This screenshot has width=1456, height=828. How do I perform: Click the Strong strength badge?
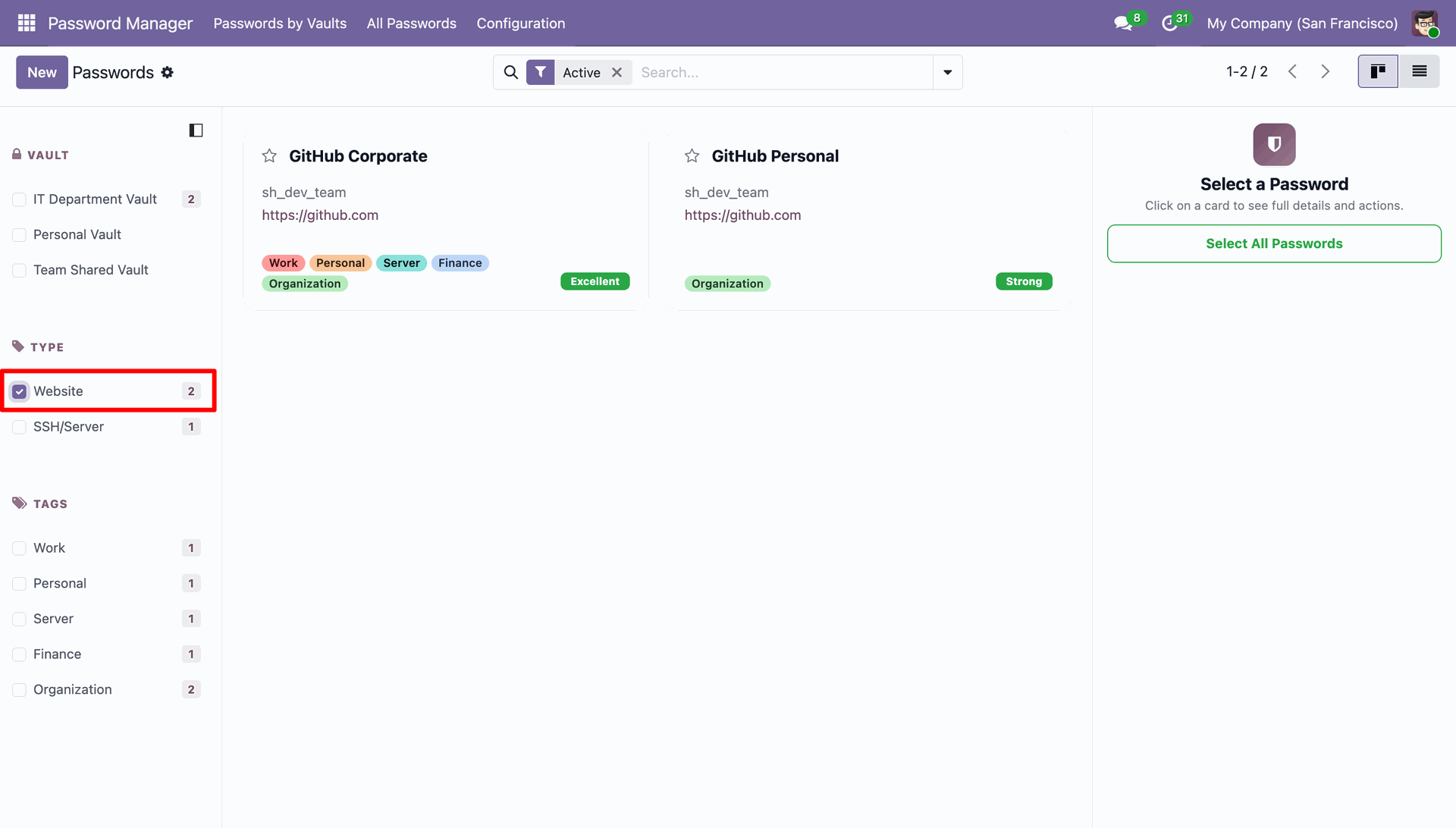[x=1024, y=281]
